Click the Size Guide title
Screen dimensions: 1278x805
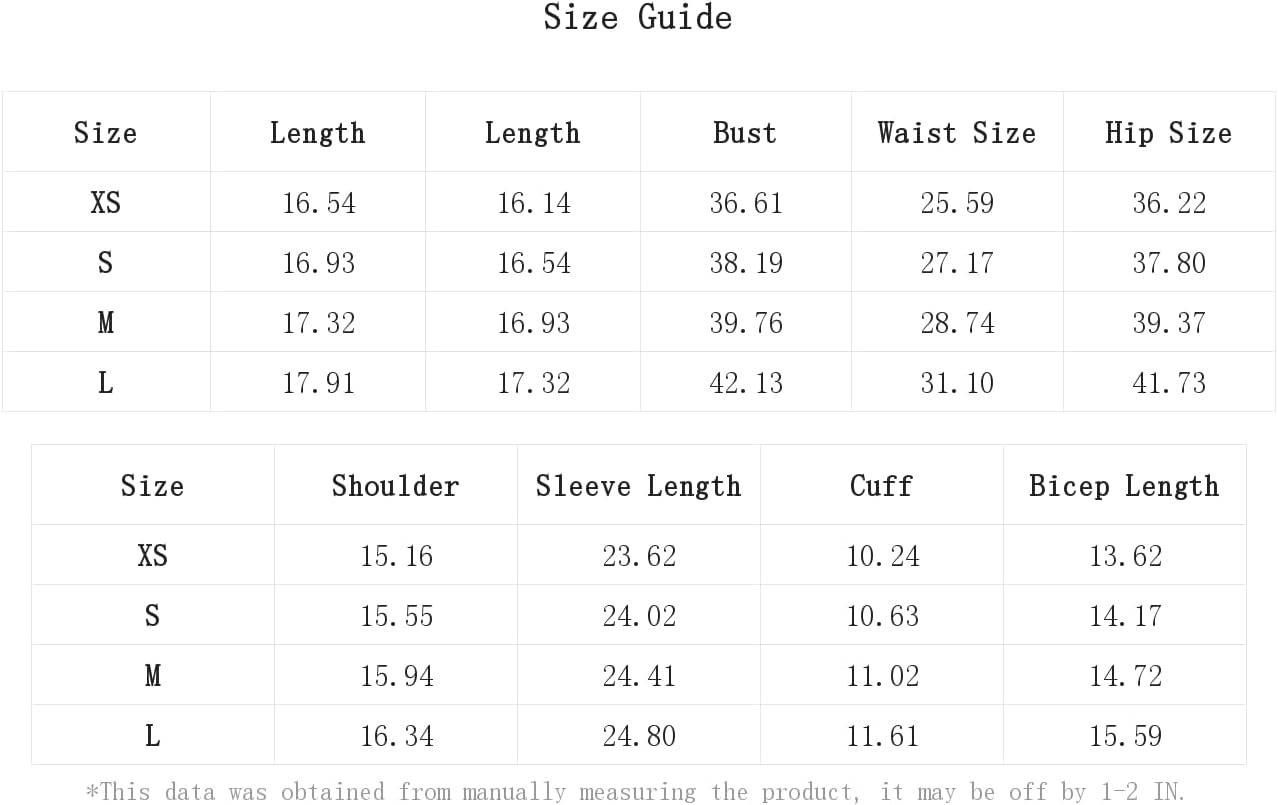tap(638, 18)
